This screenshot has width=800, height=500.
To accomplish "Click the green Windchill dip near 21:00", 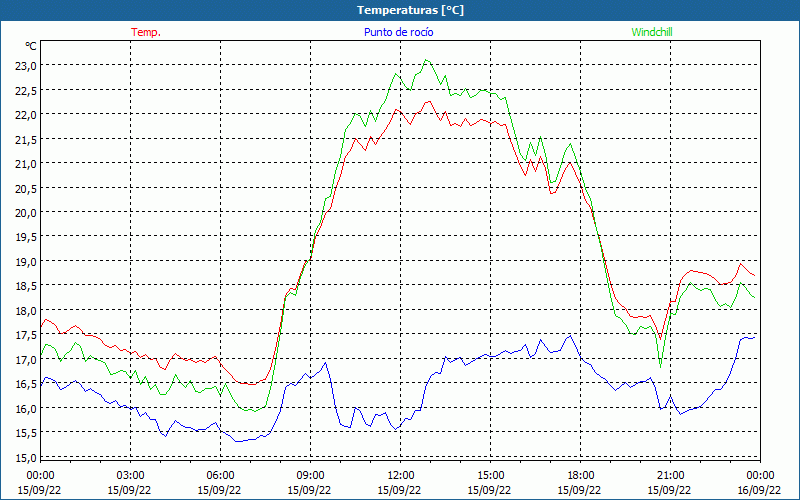I will [660, 366].
